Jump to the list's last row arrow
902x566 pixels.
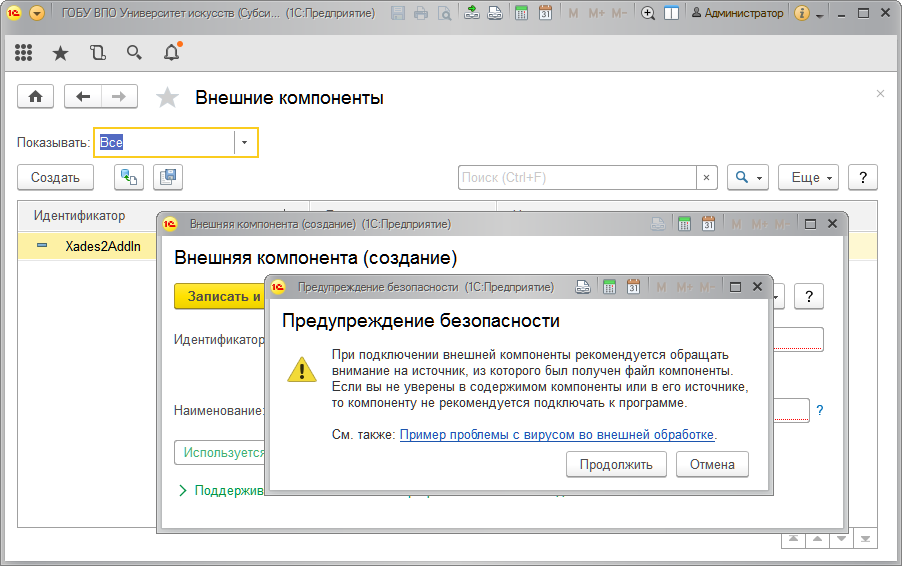(x=865, y=540)
